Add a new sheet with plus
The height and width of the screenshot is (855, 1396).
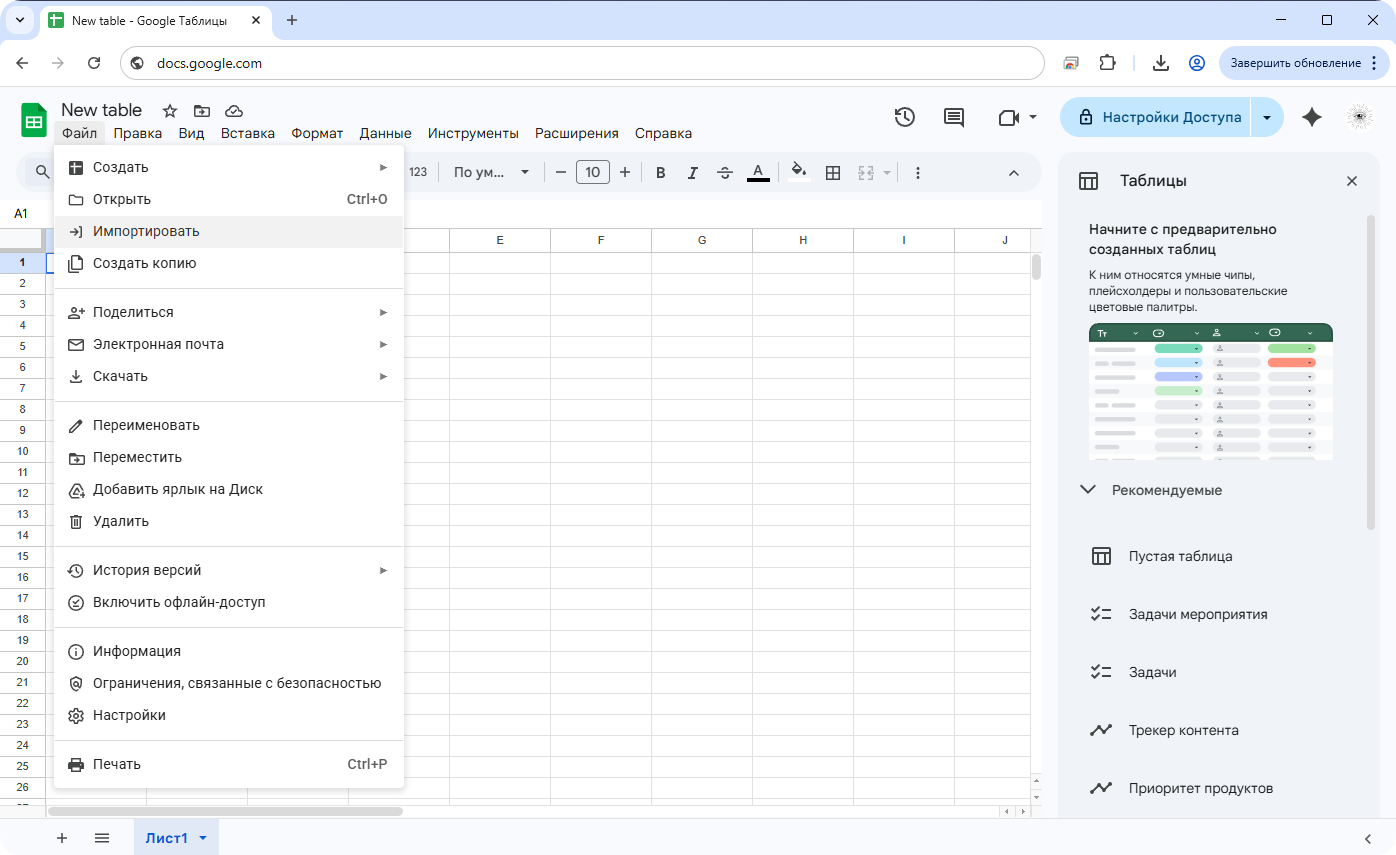point(62,837)
